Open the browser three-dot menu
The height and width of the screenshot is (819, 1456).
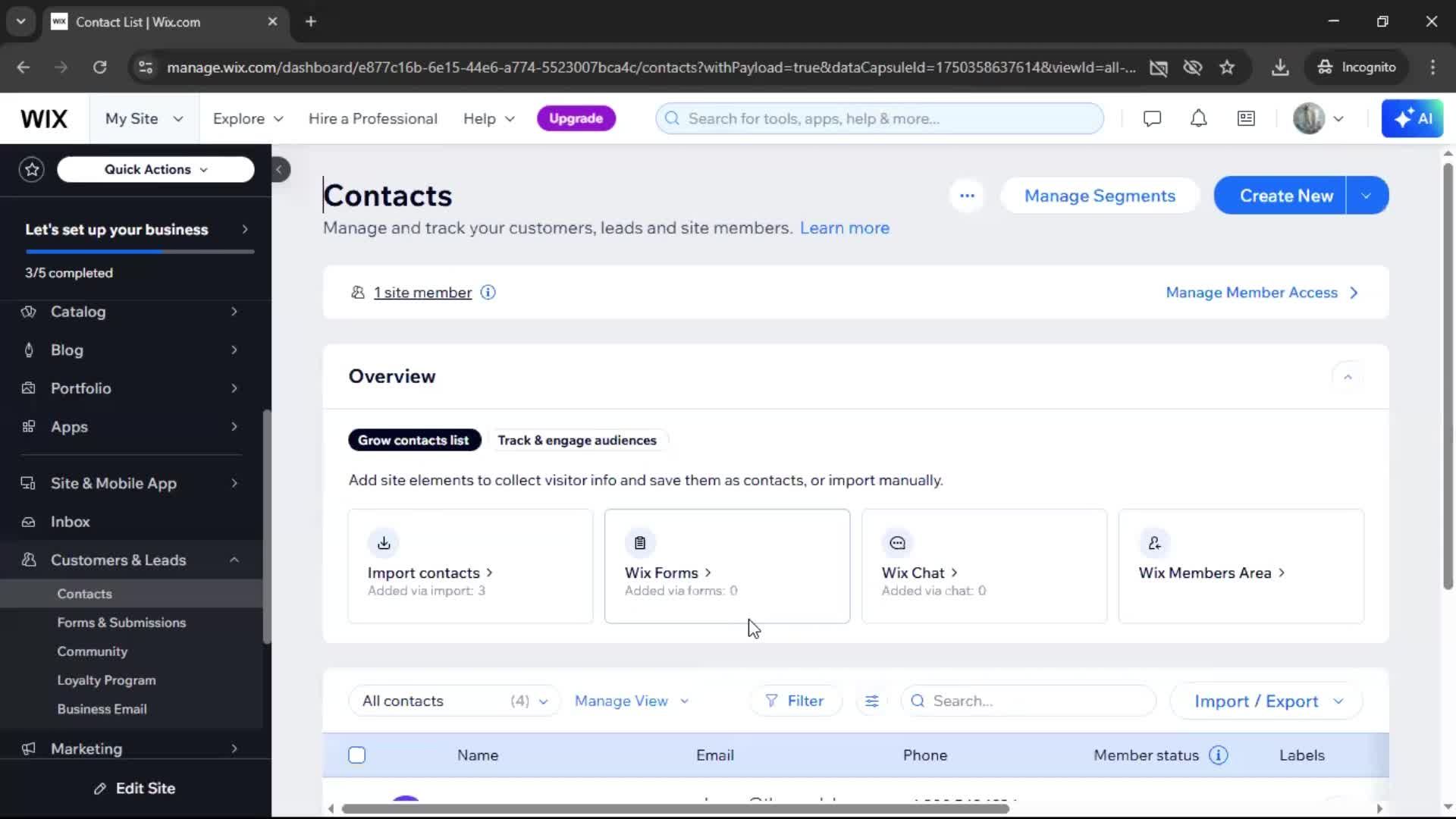point(1432,67)
